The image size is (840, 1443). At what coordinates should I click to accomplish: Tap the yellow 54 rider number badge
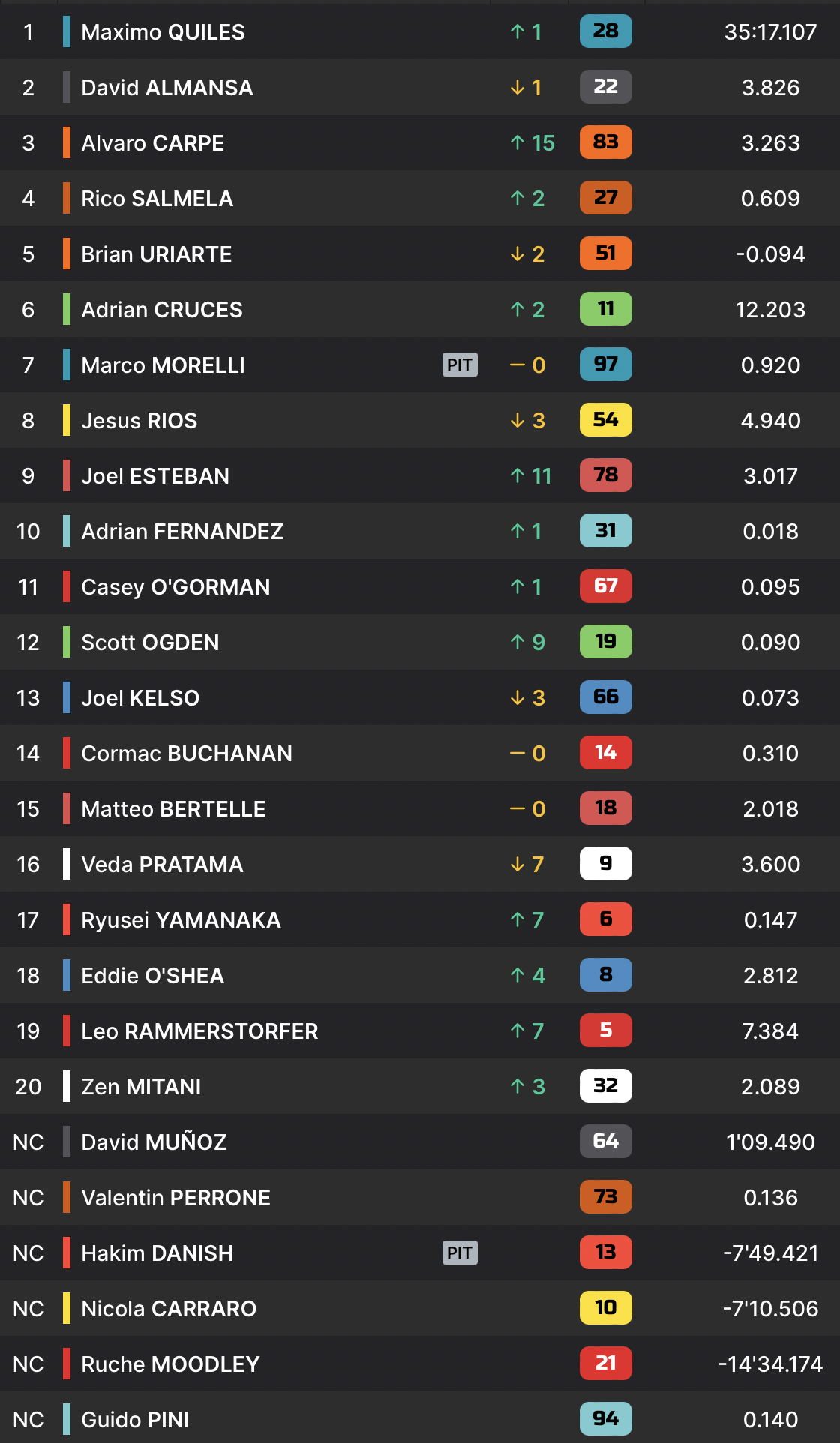pos(605,420)
